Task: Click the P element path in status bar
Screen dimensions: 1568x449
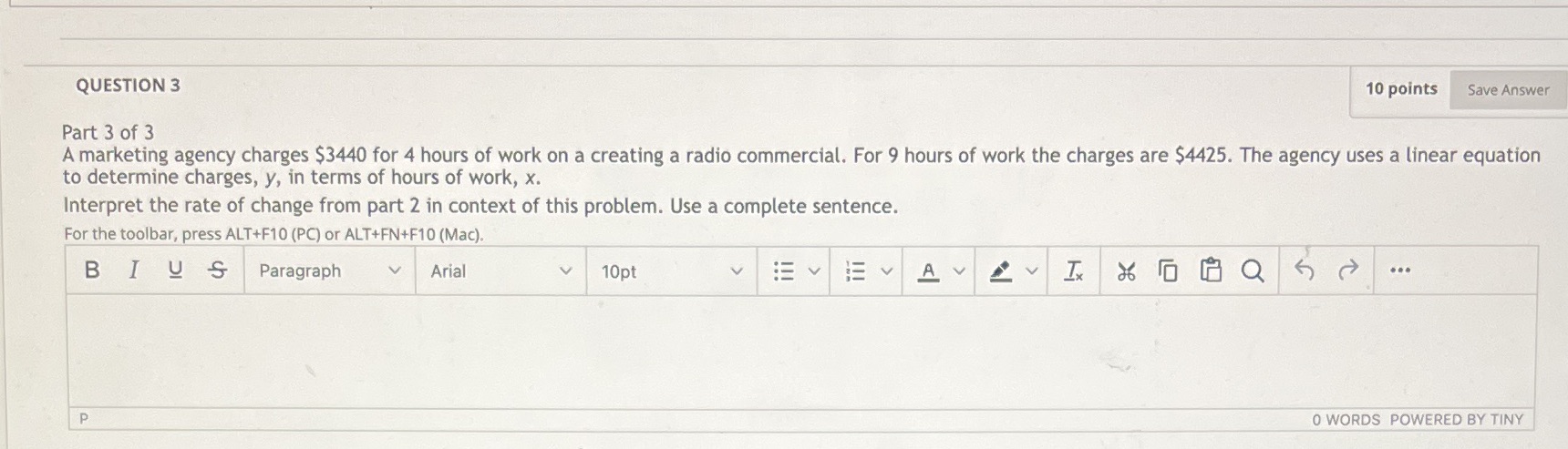Action: click(84, 419)
